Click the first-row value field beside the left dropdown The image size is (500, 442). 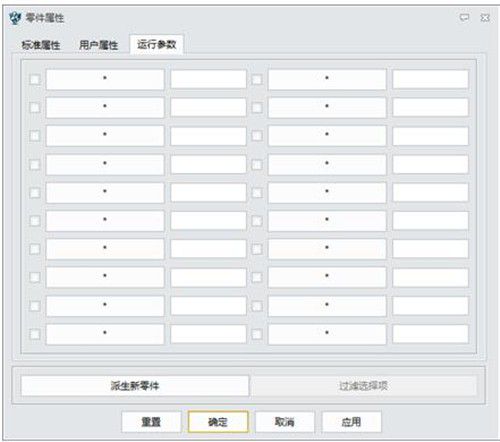(x=208, y=79)
